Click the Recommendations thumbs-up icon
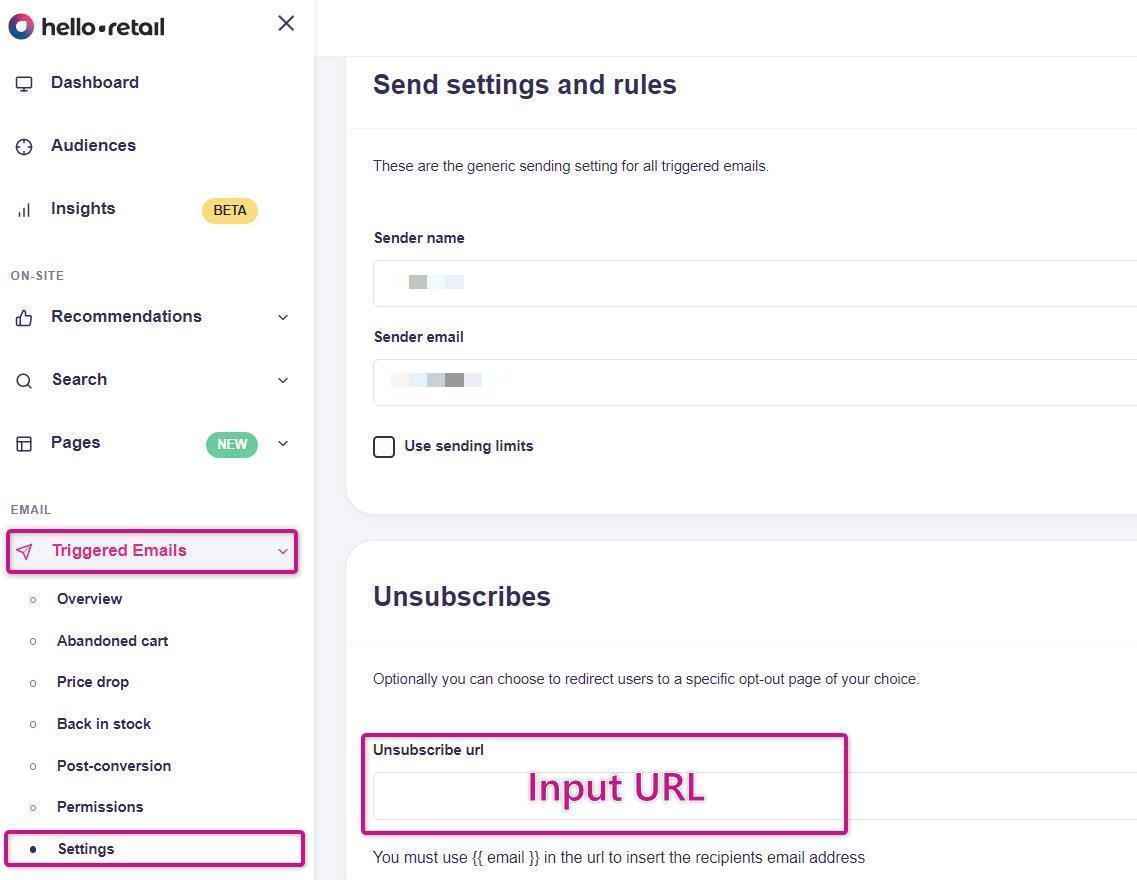This screenshot has width=1137, height=880. point(24,318)
